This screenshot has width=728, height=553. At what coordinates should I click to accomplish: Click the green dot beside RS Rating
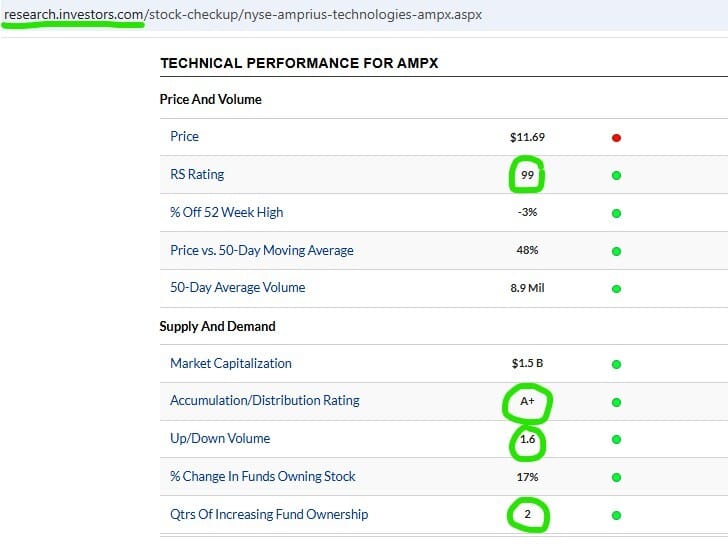(x=616, y=175)
